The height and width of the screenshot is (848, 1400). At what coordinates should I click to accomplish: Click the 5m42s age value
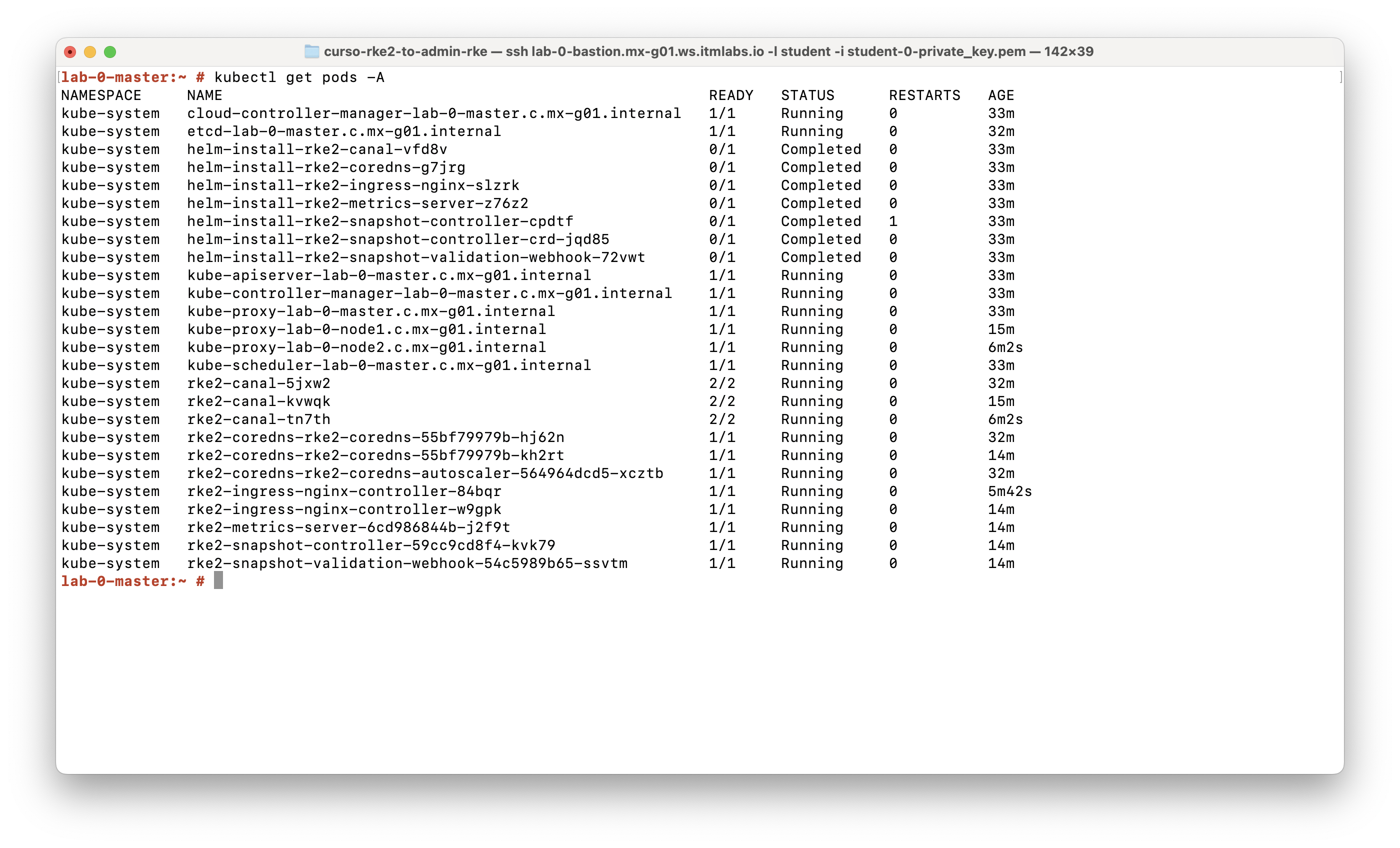point(1009,491)
